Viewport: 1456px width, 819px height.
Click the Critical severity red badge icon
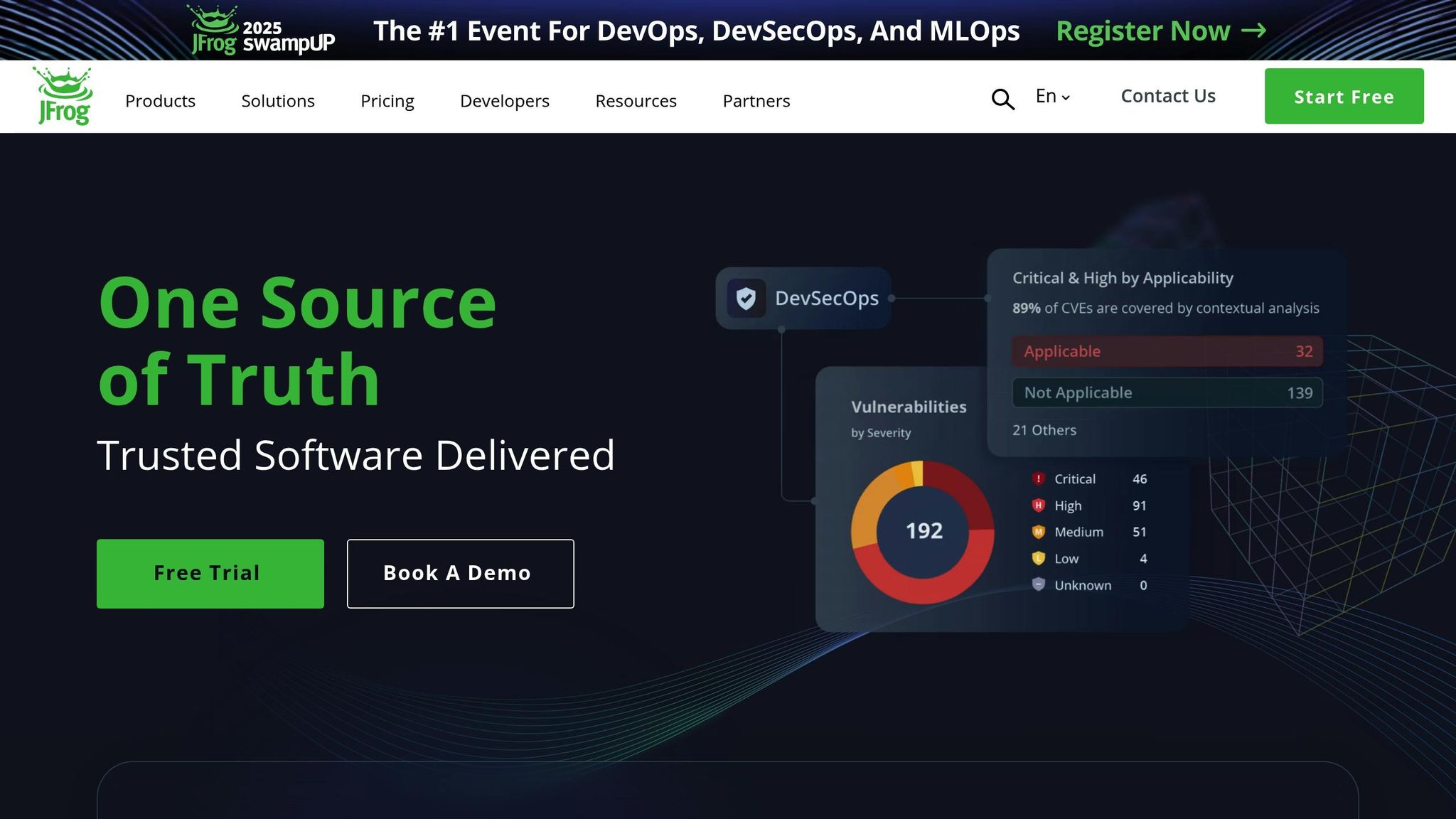[x=1038, y=478]
